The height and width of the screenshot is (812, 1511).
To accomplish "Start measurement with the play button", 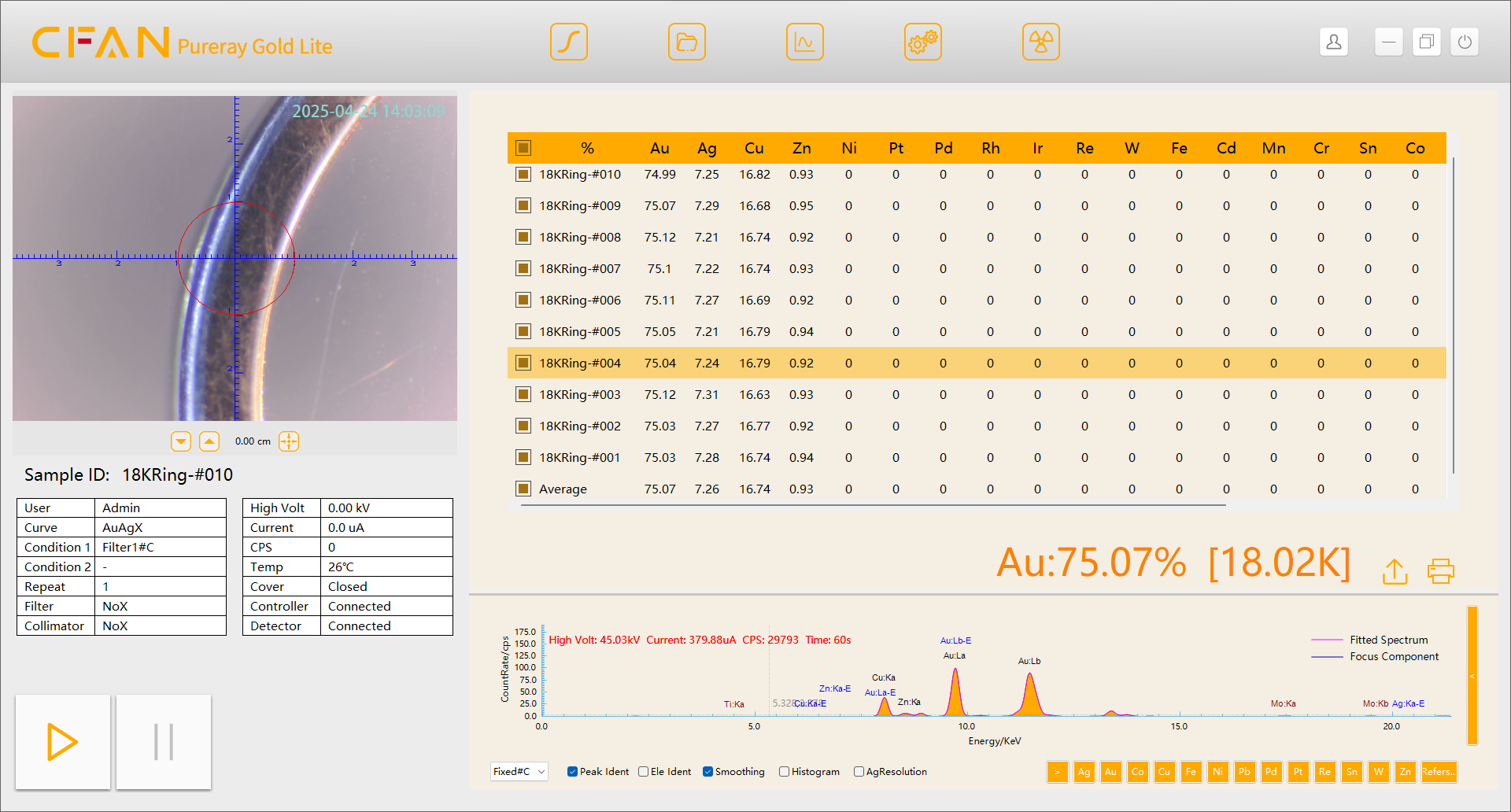I will click(x=63, y=742).
